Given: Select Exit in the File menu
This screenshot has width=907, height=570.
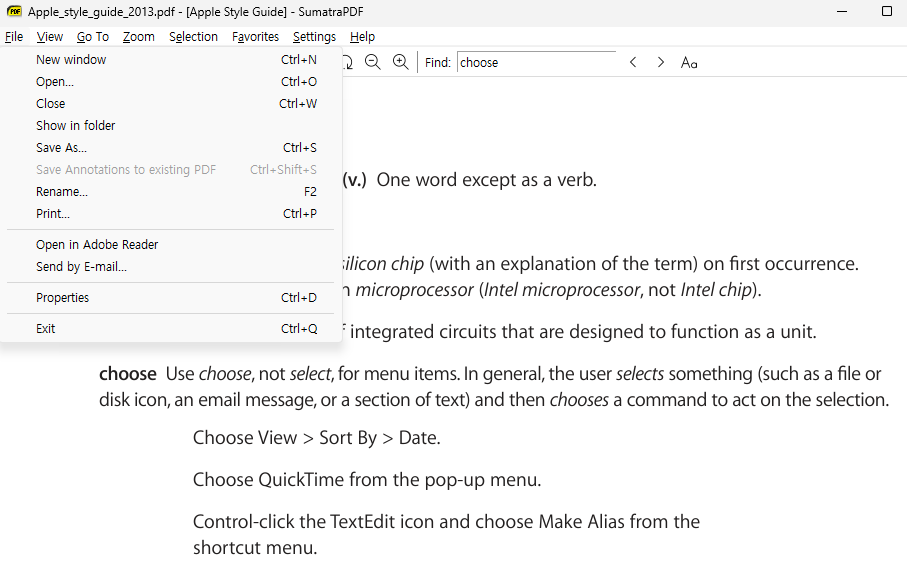Looking at the screenshot, I should point(171,329).
